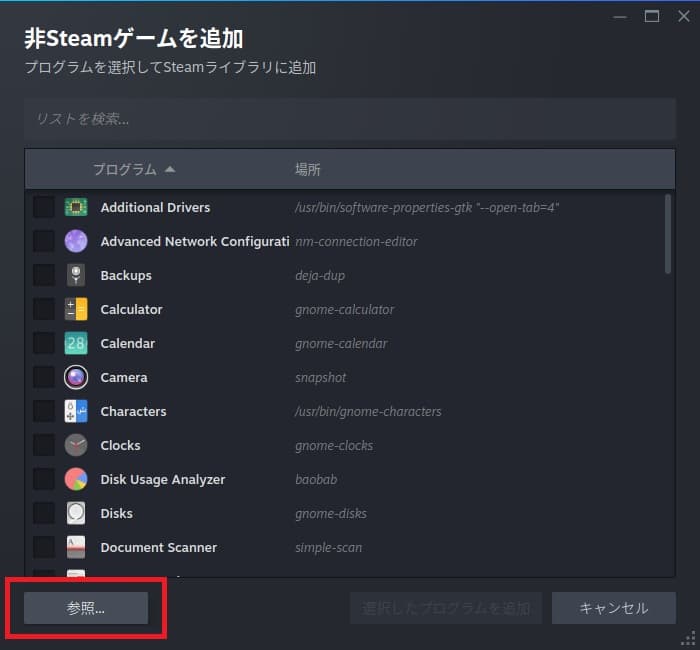
Task: Click the deja-dup location text
Action: (x=320, y=276)
